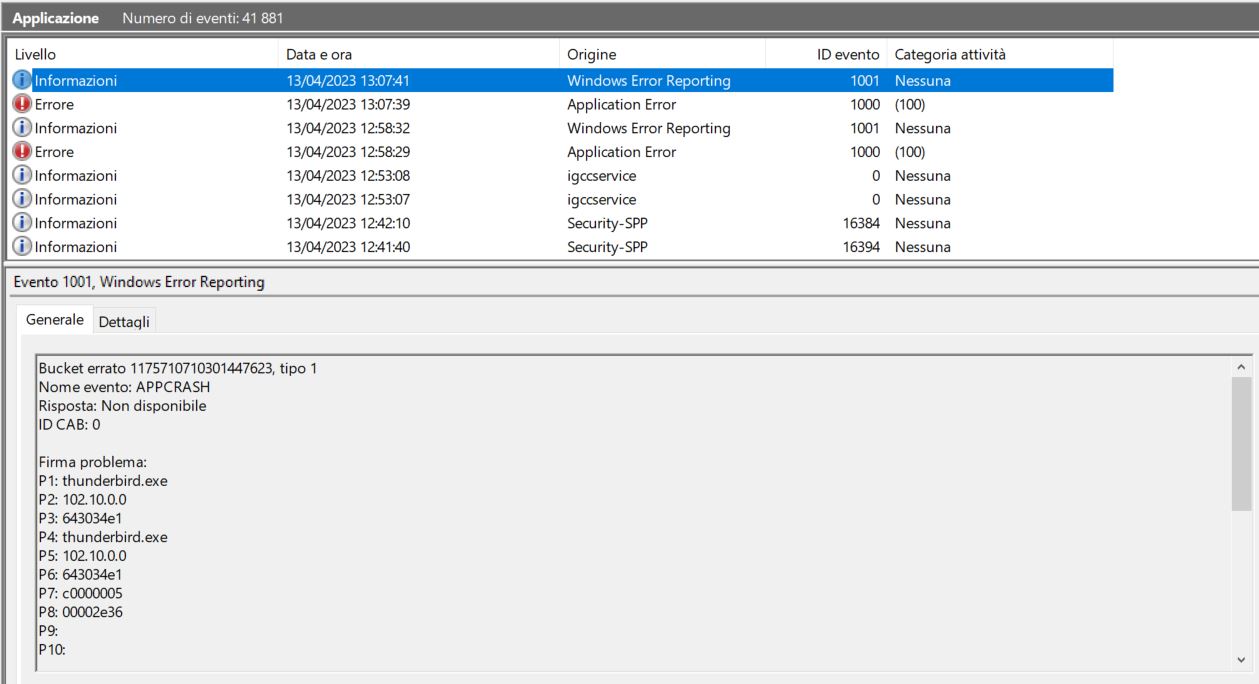The image size is (1259, 684).
Task: Select the 13/04/2023 12:58:32 date cell
Action: [347, 128]
